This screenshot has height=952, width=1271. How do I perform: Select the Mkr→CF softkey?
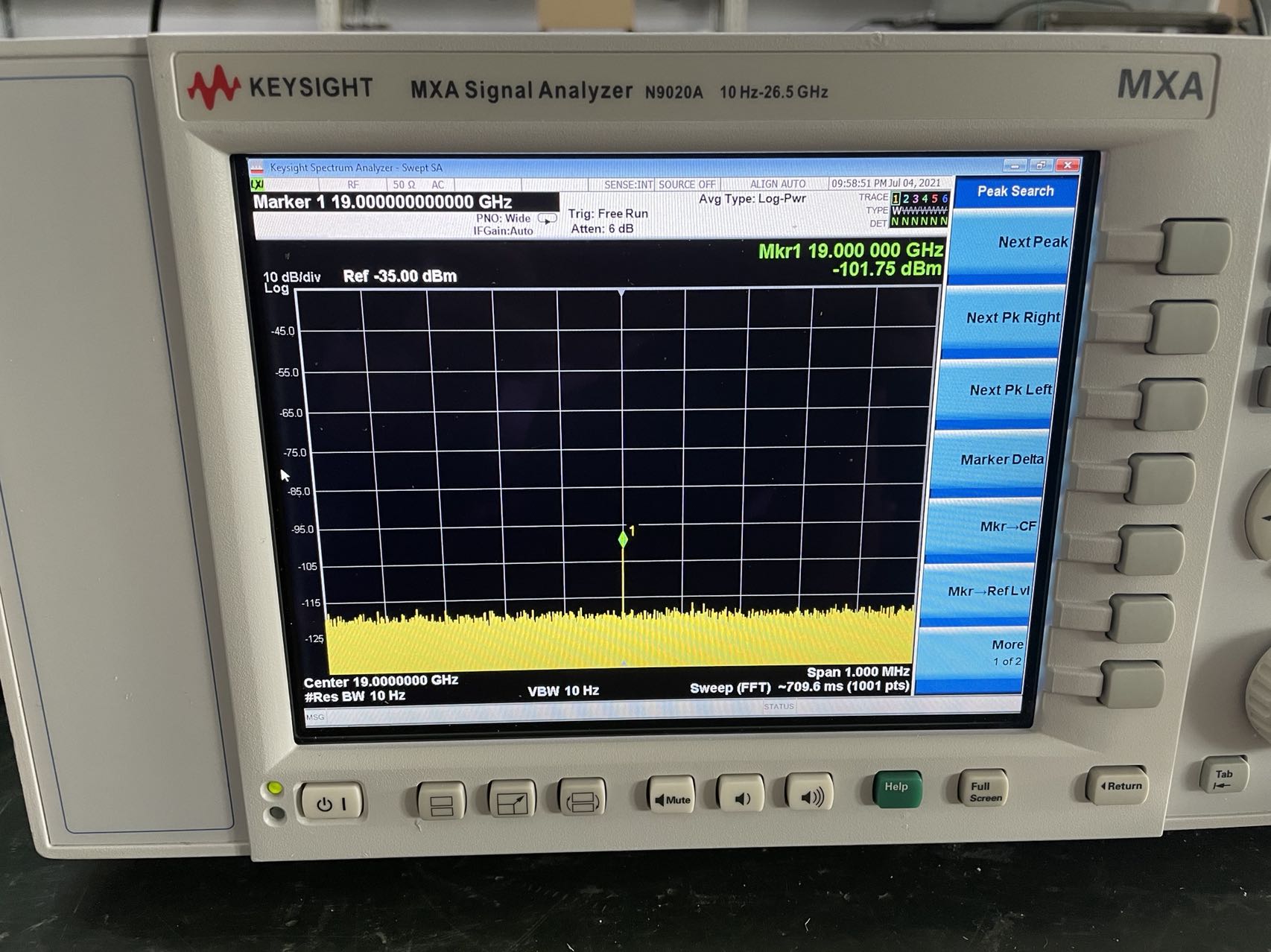[1007, 527]
